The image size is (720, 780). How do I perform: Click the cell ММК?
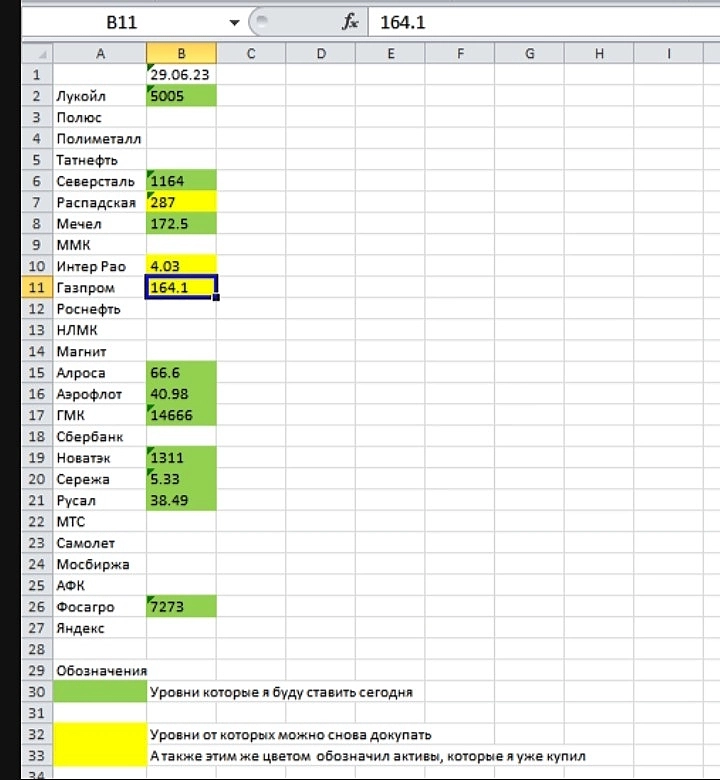pyautogui.click(x=100, y=245)
